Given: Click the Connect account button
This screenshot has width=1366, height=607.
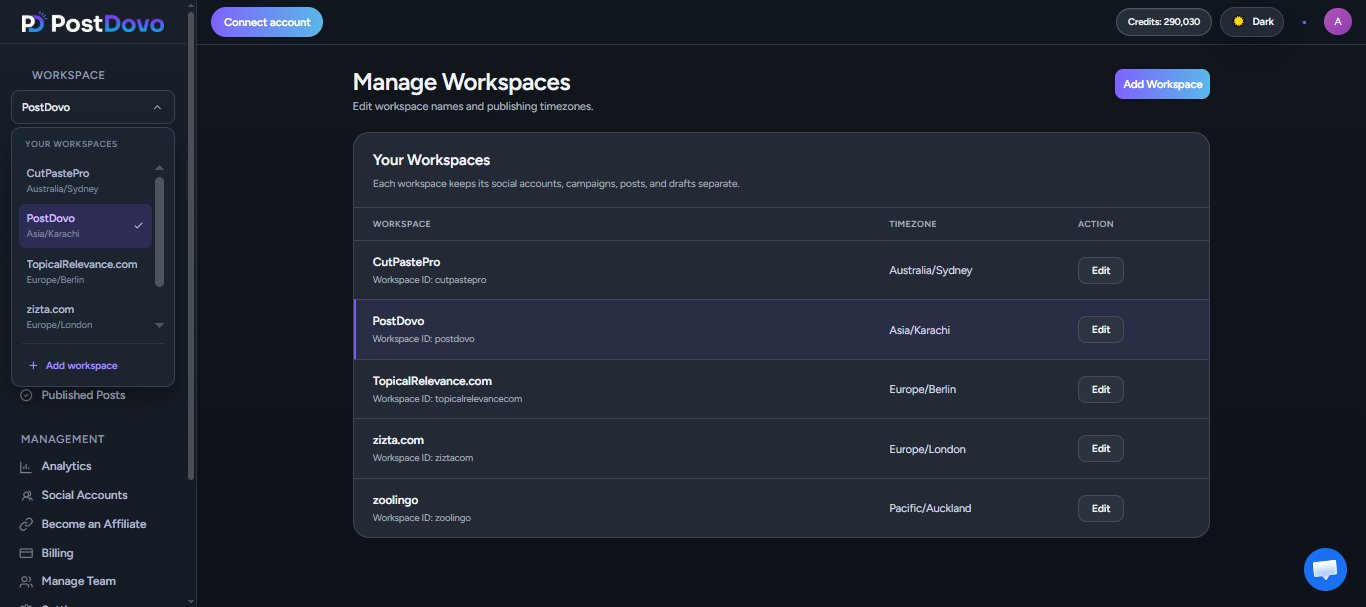Looking at the screenshot, I should (x=267, y=22).
